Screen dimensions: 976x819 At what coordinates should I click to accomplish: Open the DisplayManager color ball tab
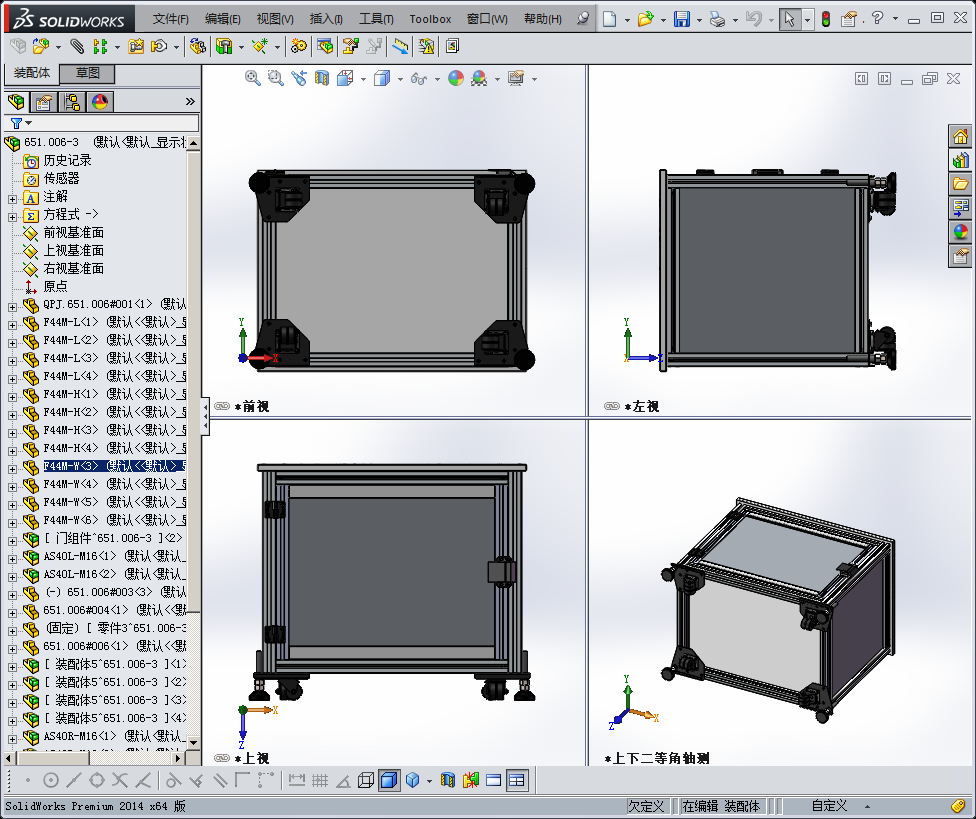[x=100, y=101]
